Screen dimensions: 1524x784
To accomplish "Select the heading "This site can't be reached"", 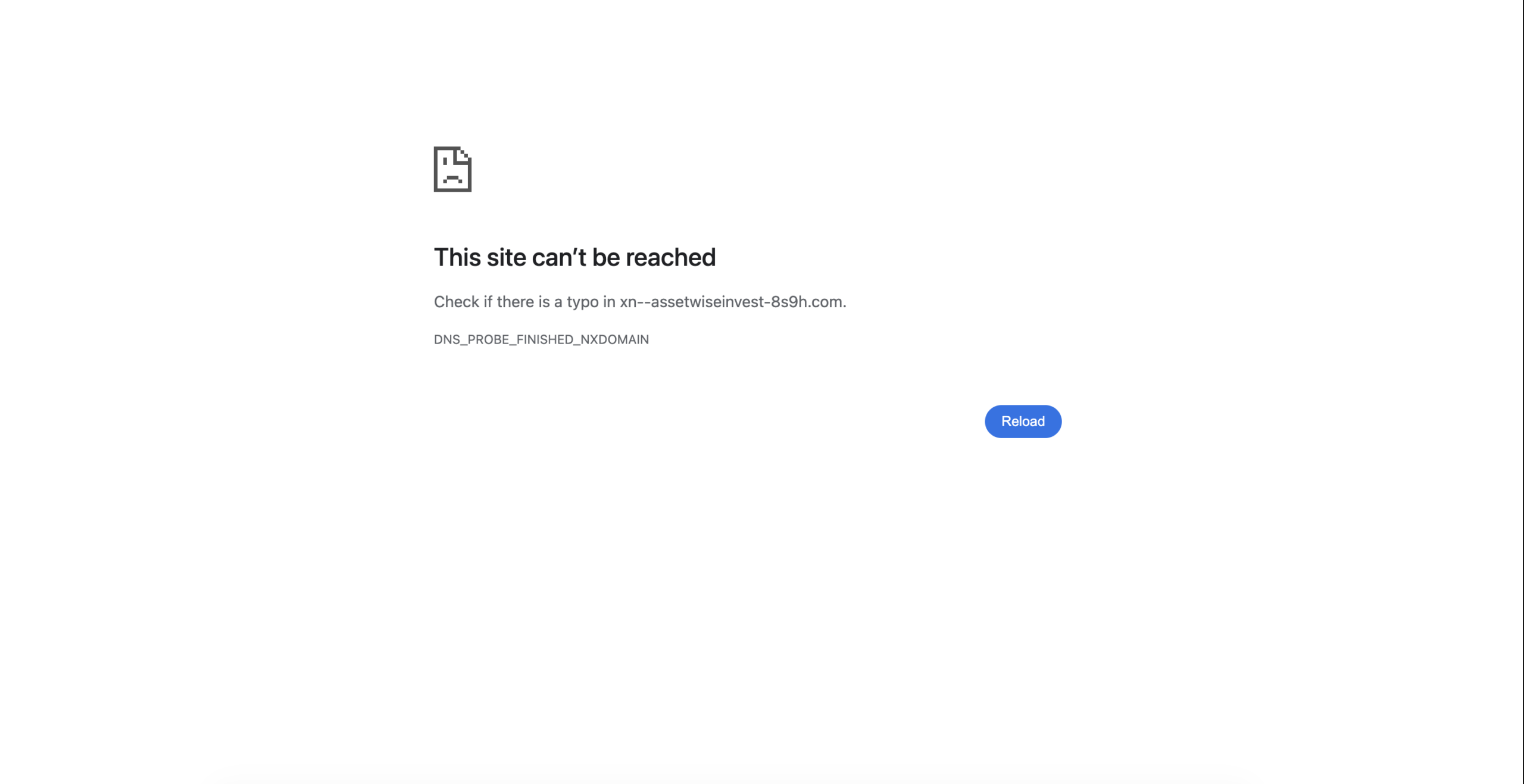I will 574,257.
